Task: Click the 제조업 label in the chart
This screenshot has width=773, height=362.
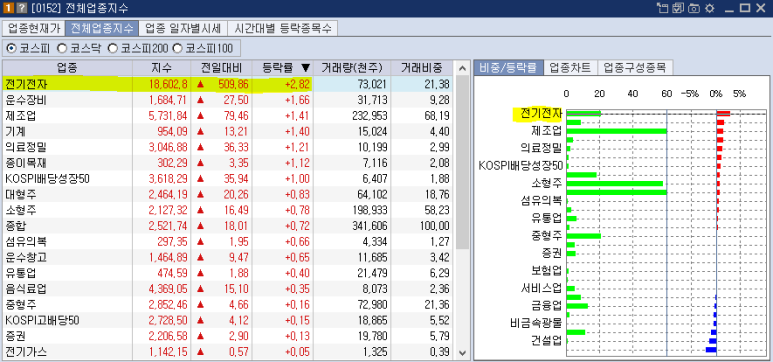Action: pyautogui.click(x=546, y=132)
